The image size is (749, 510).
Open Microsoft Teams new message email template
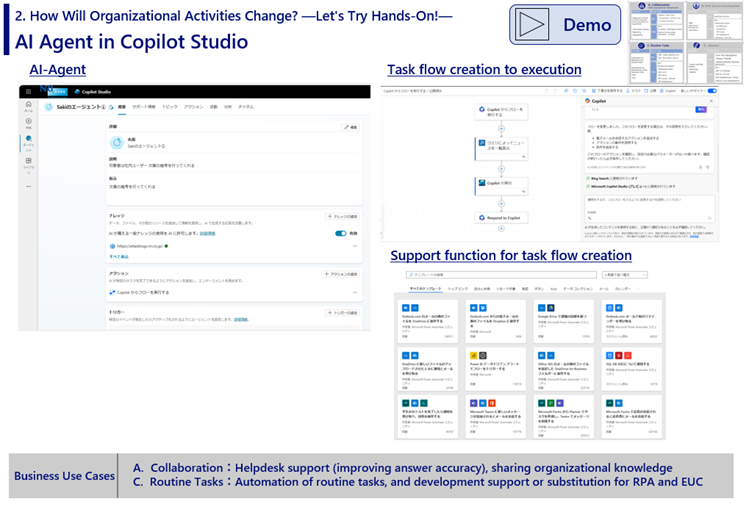[x=496, y=417]
